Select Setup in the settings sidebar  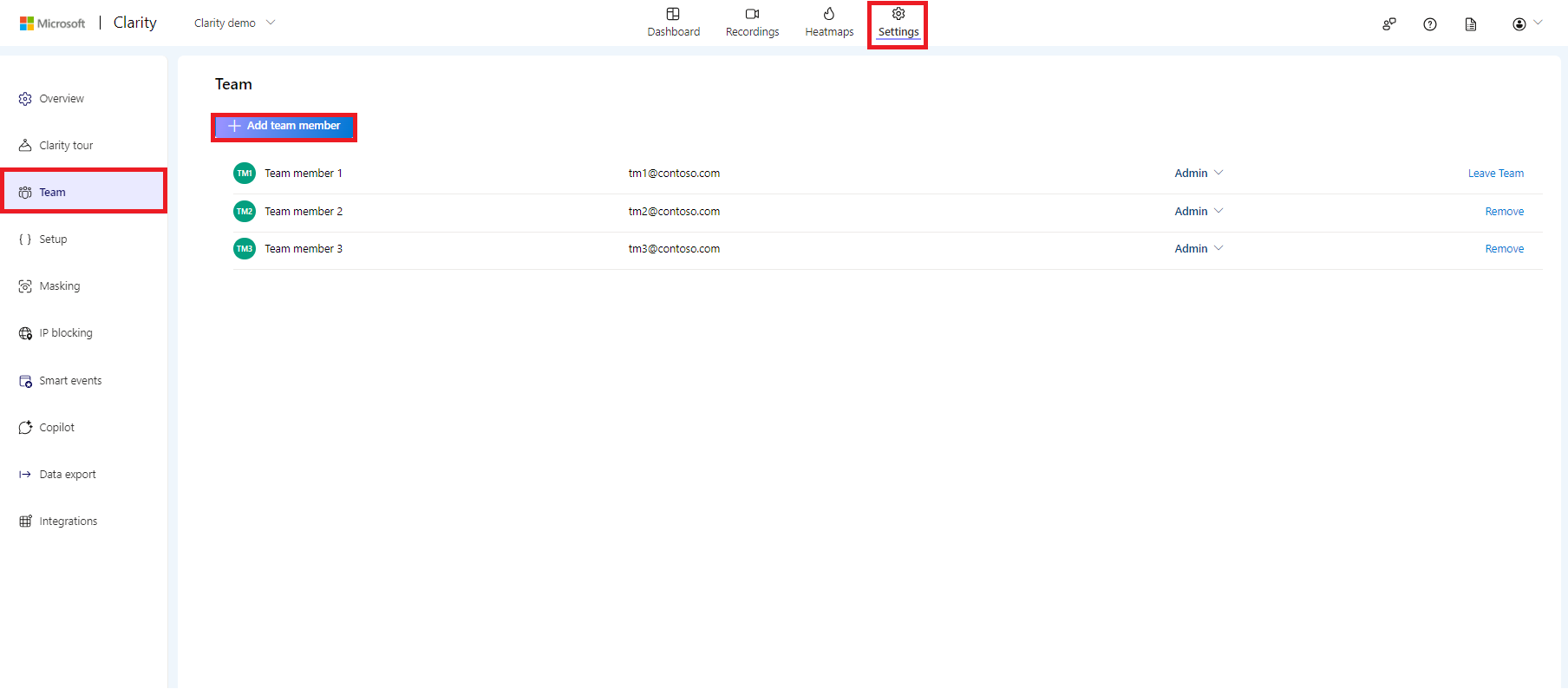(53, 240)
